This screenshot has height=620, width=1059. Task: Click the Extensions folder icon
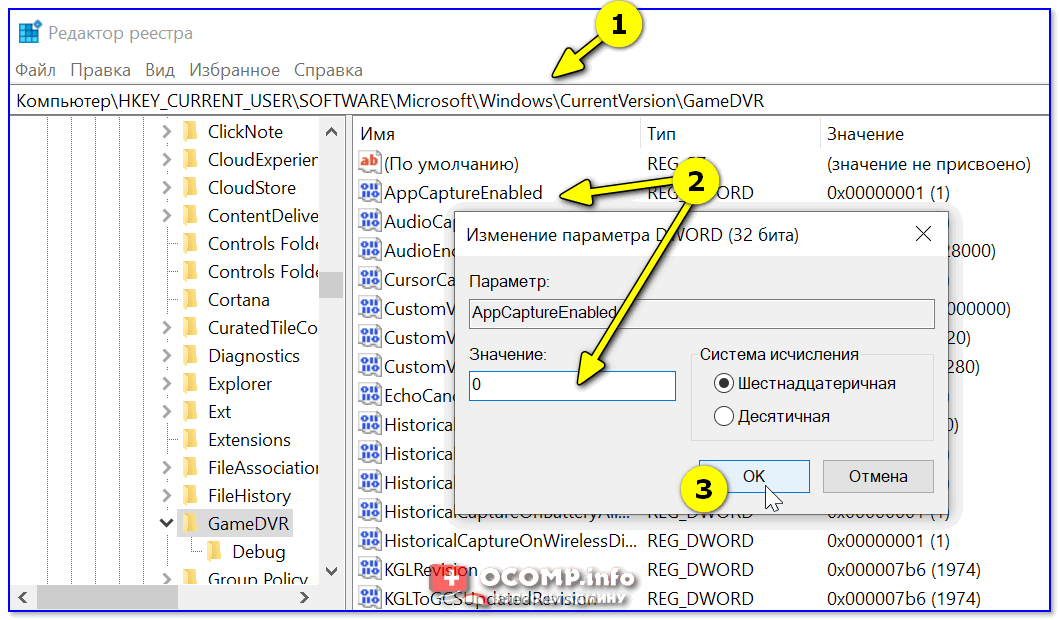pos(190,440)
